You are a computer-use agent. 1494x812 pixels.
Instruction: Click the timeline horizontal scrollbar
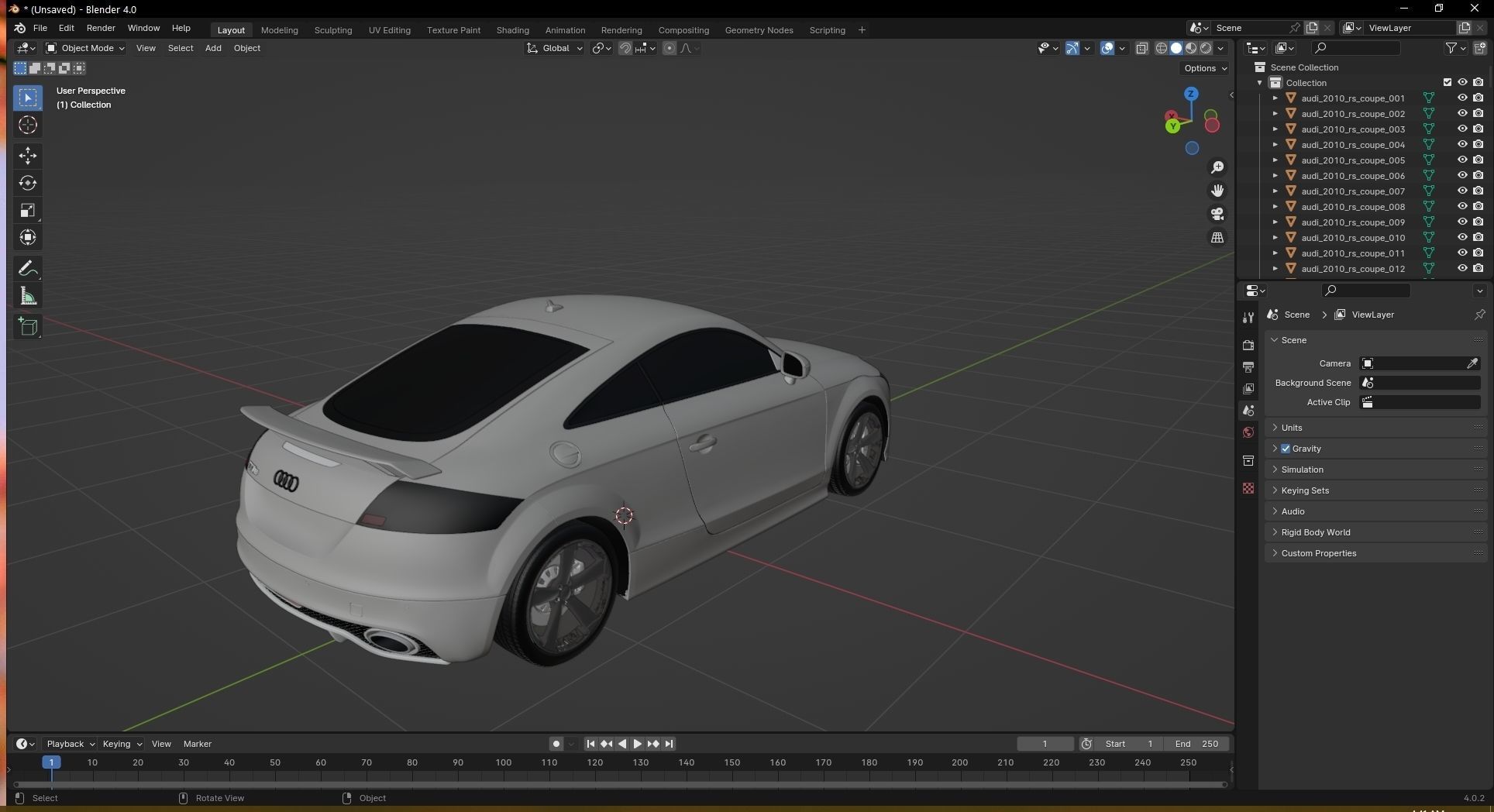tap(620, 785)
